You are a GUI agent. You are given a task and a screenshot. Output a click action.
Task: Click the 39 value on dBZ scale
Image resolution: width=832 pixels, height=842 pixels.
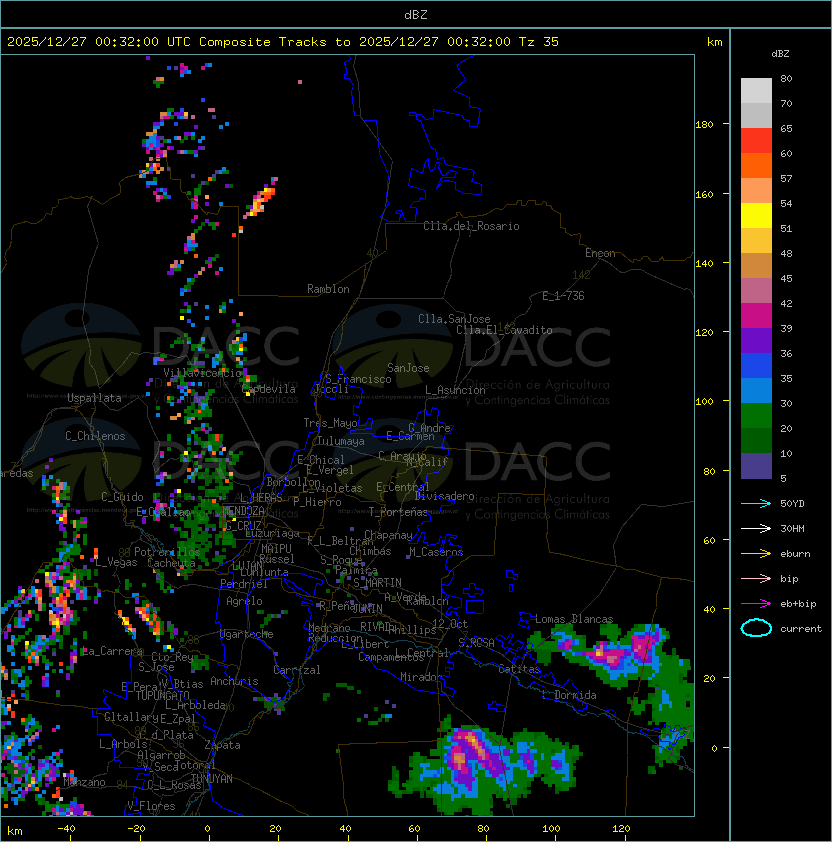tap(786, 328)
